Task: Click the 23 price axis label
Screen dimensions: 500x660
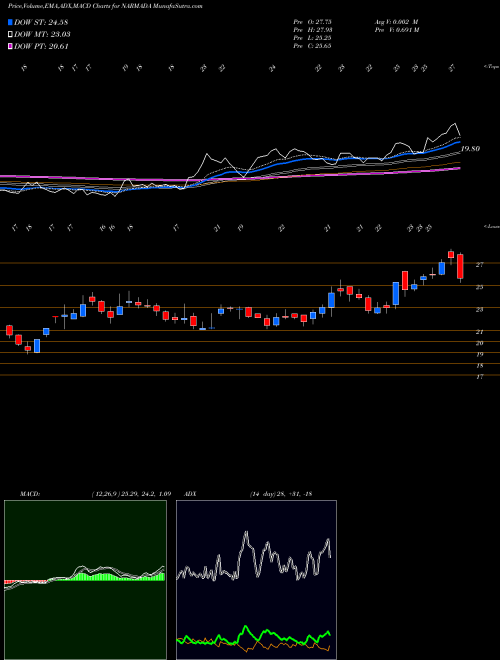Action: [x=479, y=310]
